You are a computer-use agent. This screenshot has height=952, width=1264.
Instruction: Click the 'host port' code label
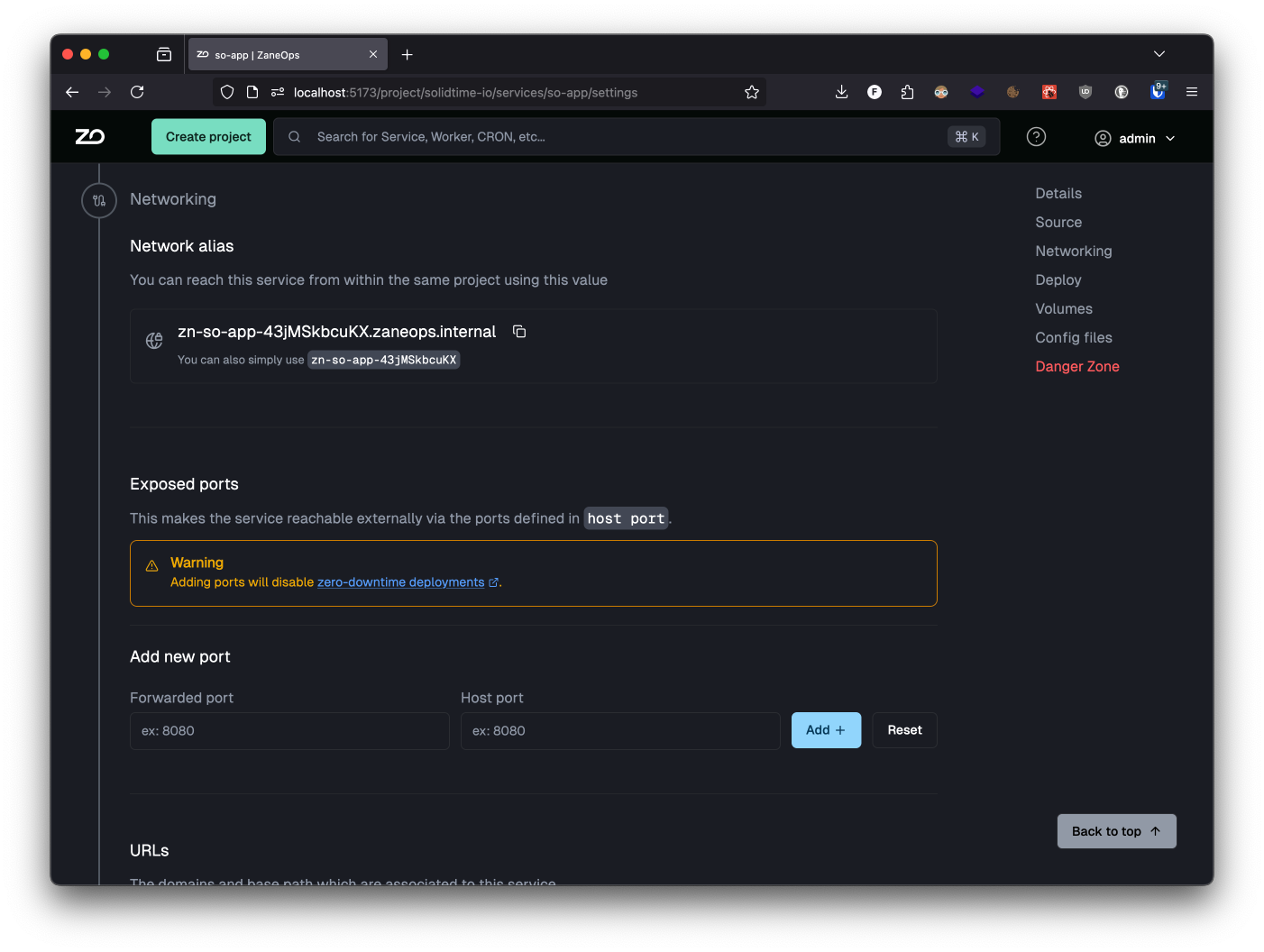click(x=626, y=518)
